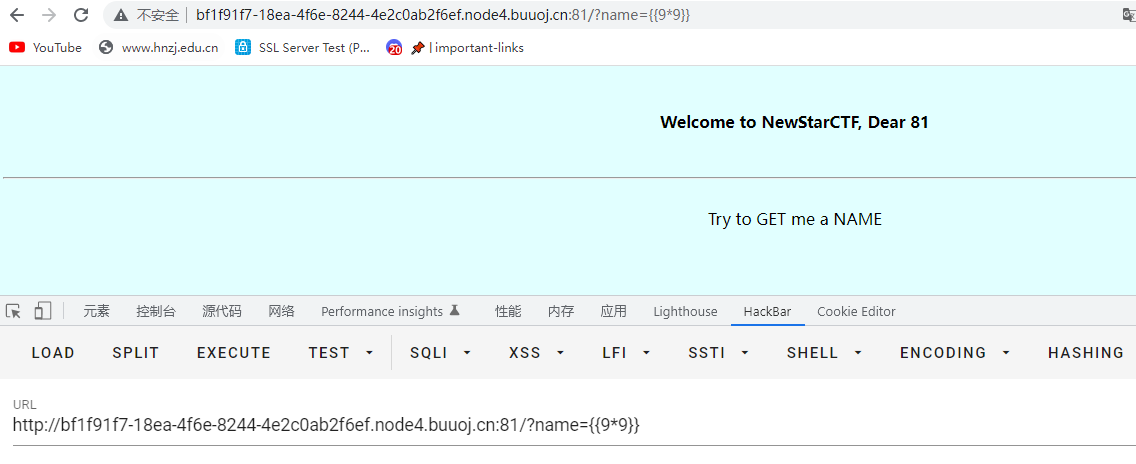Open the YouTube bookmark
1136x464 pixels.
coord(46,47)
